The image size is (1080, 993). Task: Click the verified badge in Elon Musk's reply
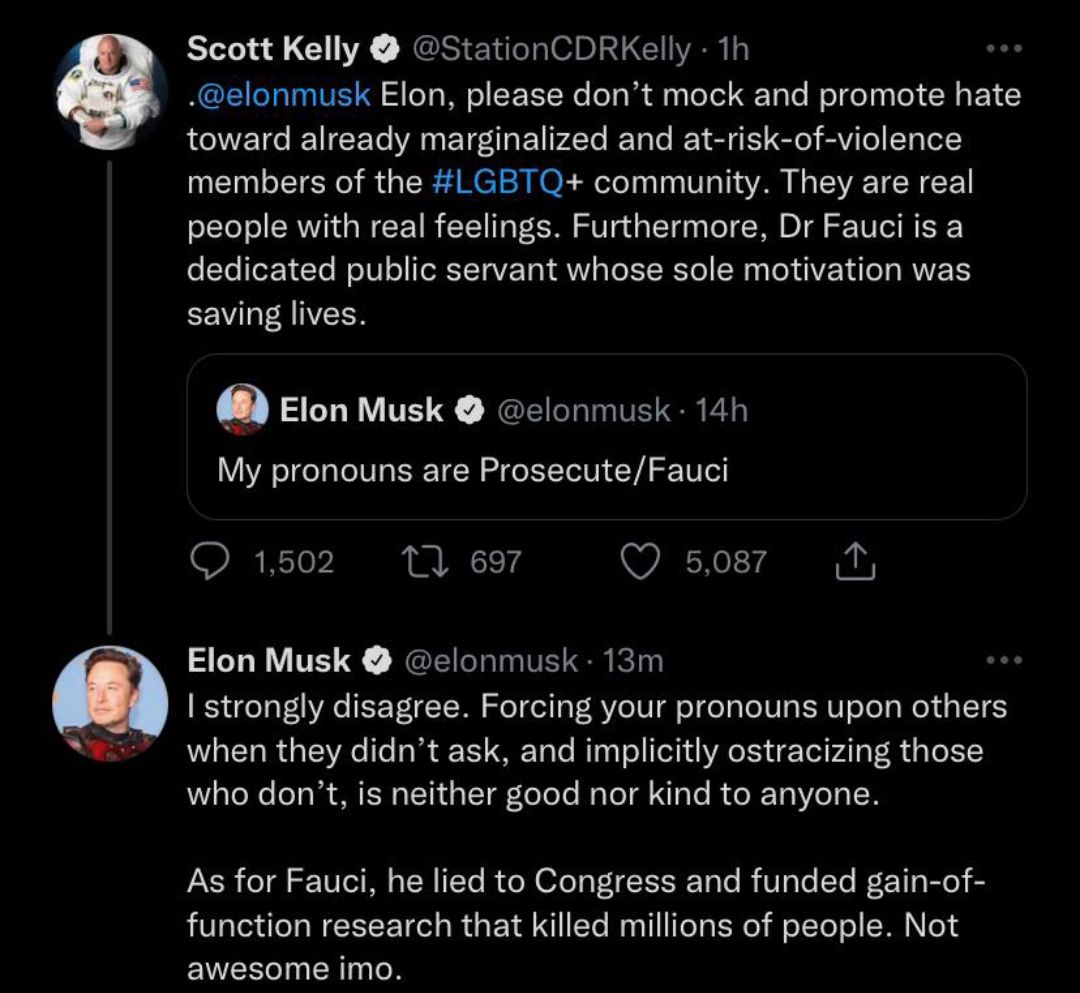pyautogui.click(x=375, y=660)
